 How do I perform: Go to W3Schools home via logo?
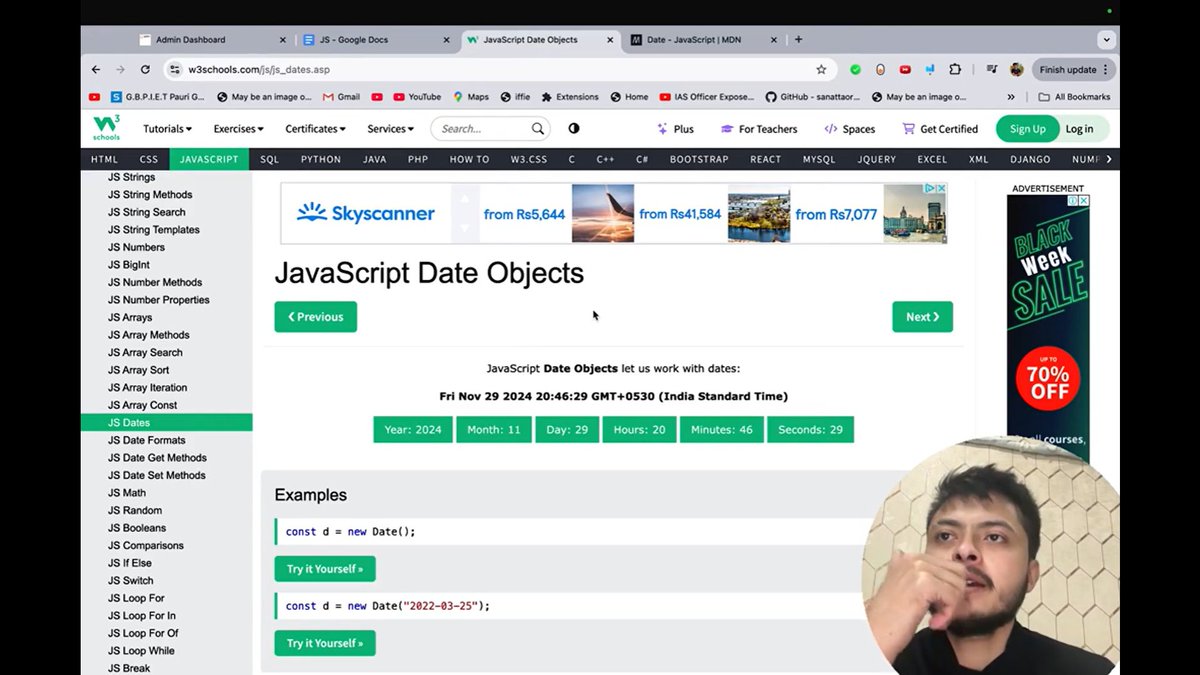coord(106,128)
